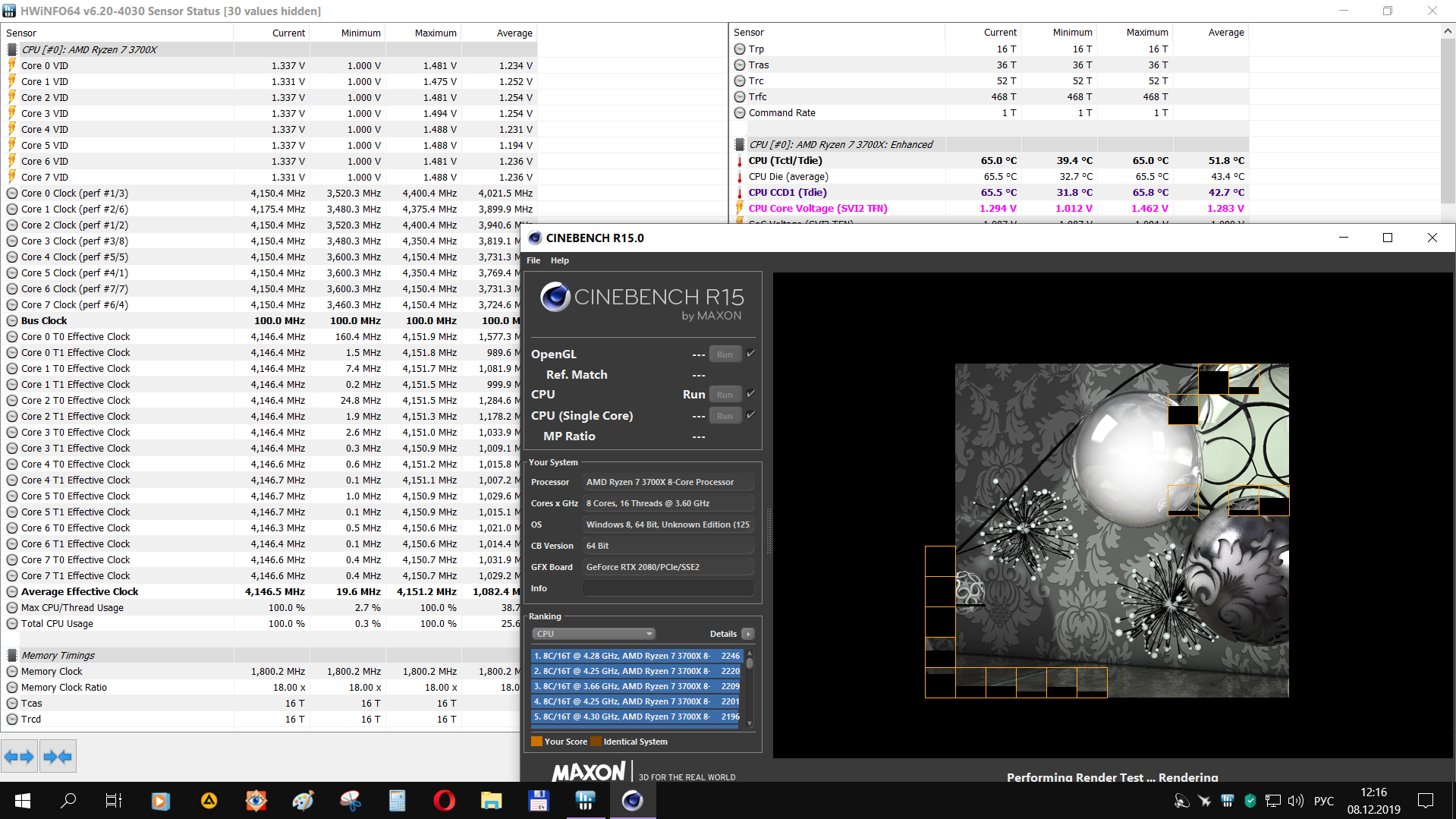Click the Run button for CPU (Single Core)
This screenshot has width=1456, height=819.
725,416
